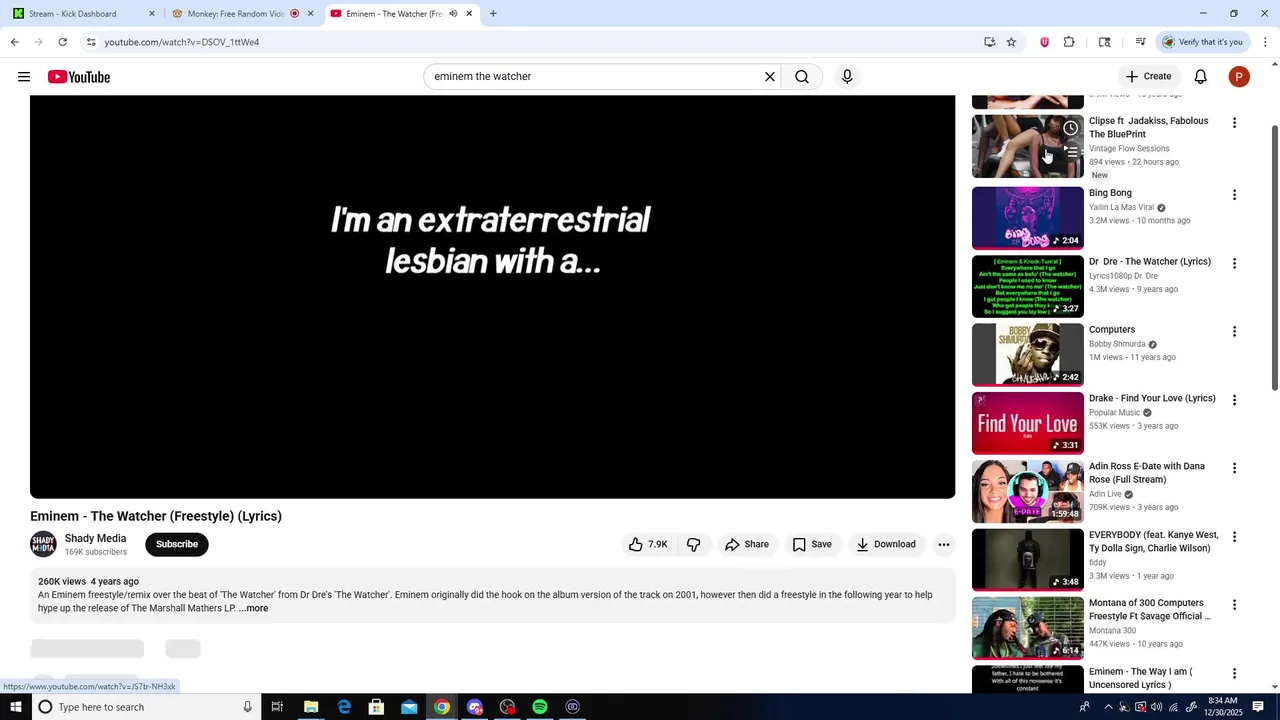This screenshot has height=720, width=1280.
Task: Open media control playlist icon in toolbar
Action: pyautogui.click(x=1140, y=42)
